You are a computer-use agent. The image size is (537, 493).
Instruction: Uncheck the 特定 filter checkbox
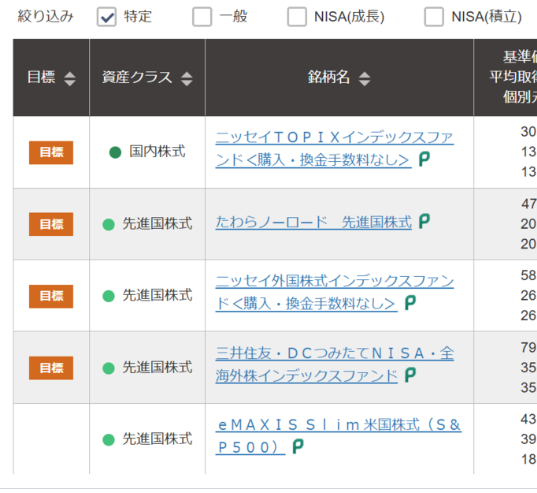pyautogui.click(x=107, y=17)
